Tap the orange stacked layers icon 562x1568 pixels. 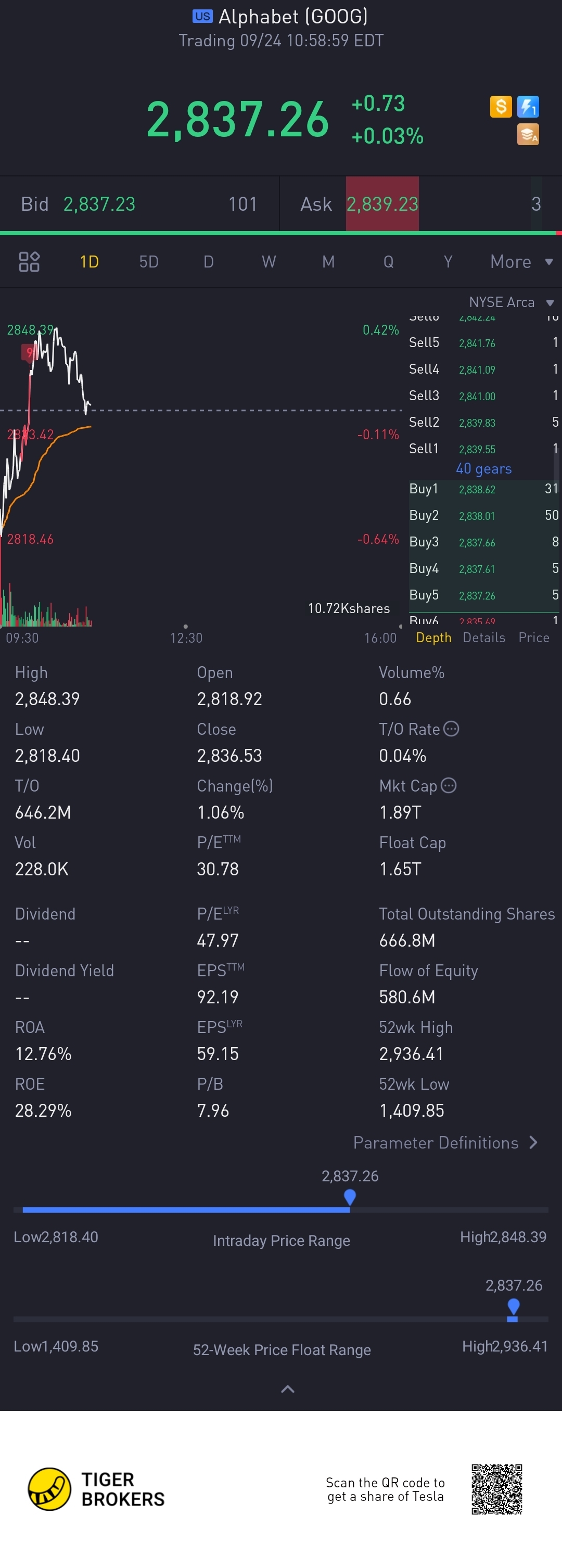tap(528, 134)
